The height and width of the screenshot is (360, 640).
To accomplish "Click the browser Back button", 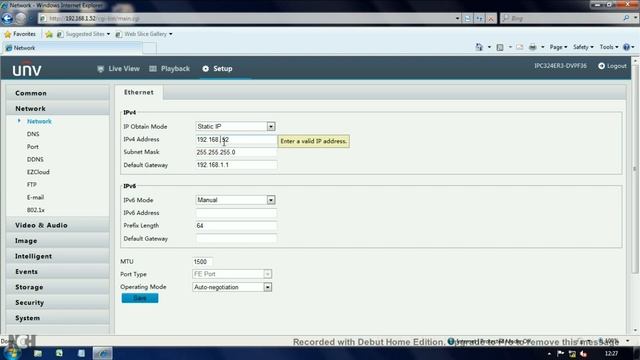I will tap(7, 18).
